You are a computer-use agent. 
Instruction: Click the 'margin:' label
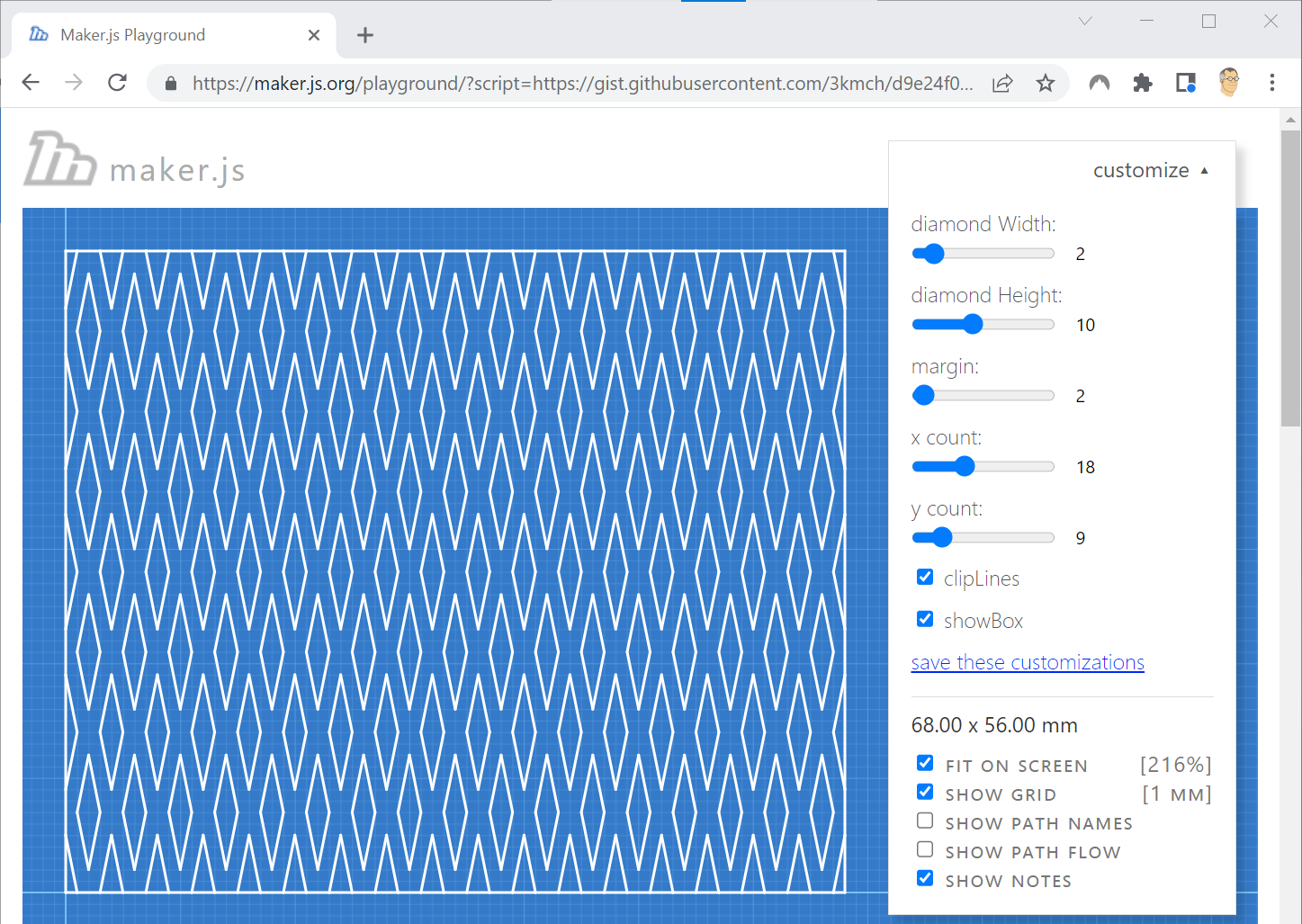pos(945,366)
